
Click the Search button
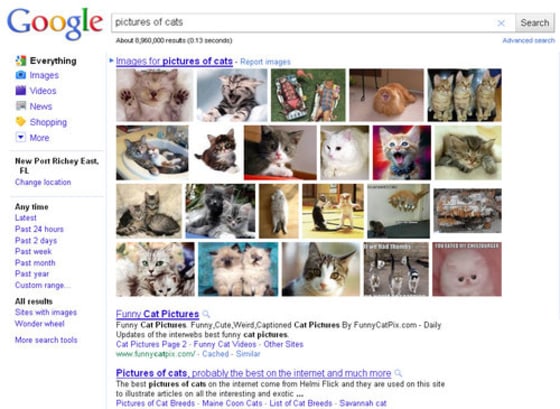coord(535,23)
